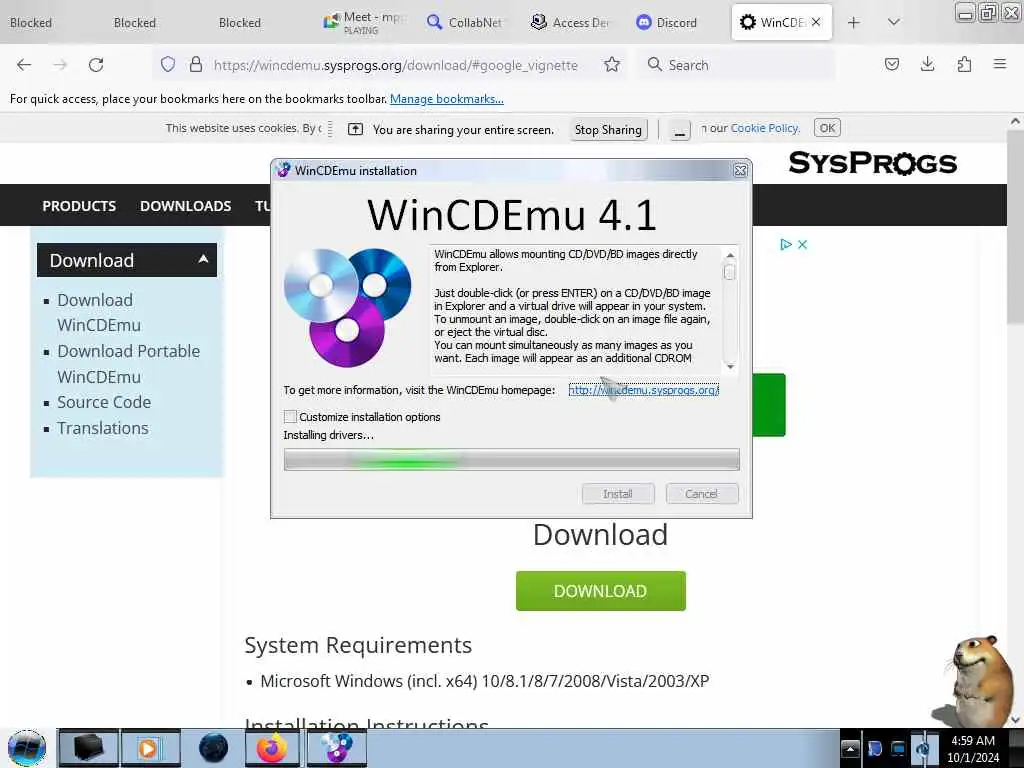The width and height of the screenshot is (1024, 768).
Task: Click the installation progress bar
Action: 511,460
